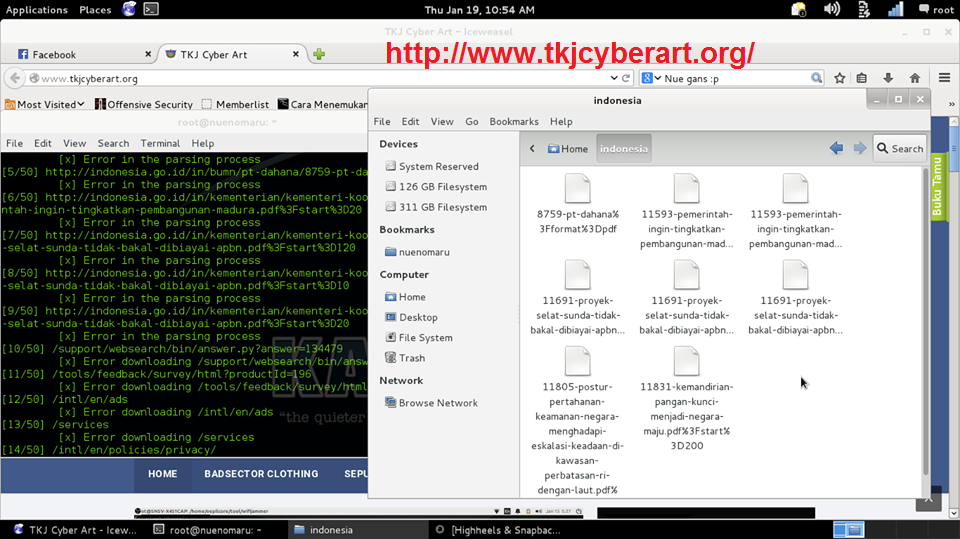Bookmark this page with star icon
The height and width of the screenshot is (539, 960).
point(839,78)
